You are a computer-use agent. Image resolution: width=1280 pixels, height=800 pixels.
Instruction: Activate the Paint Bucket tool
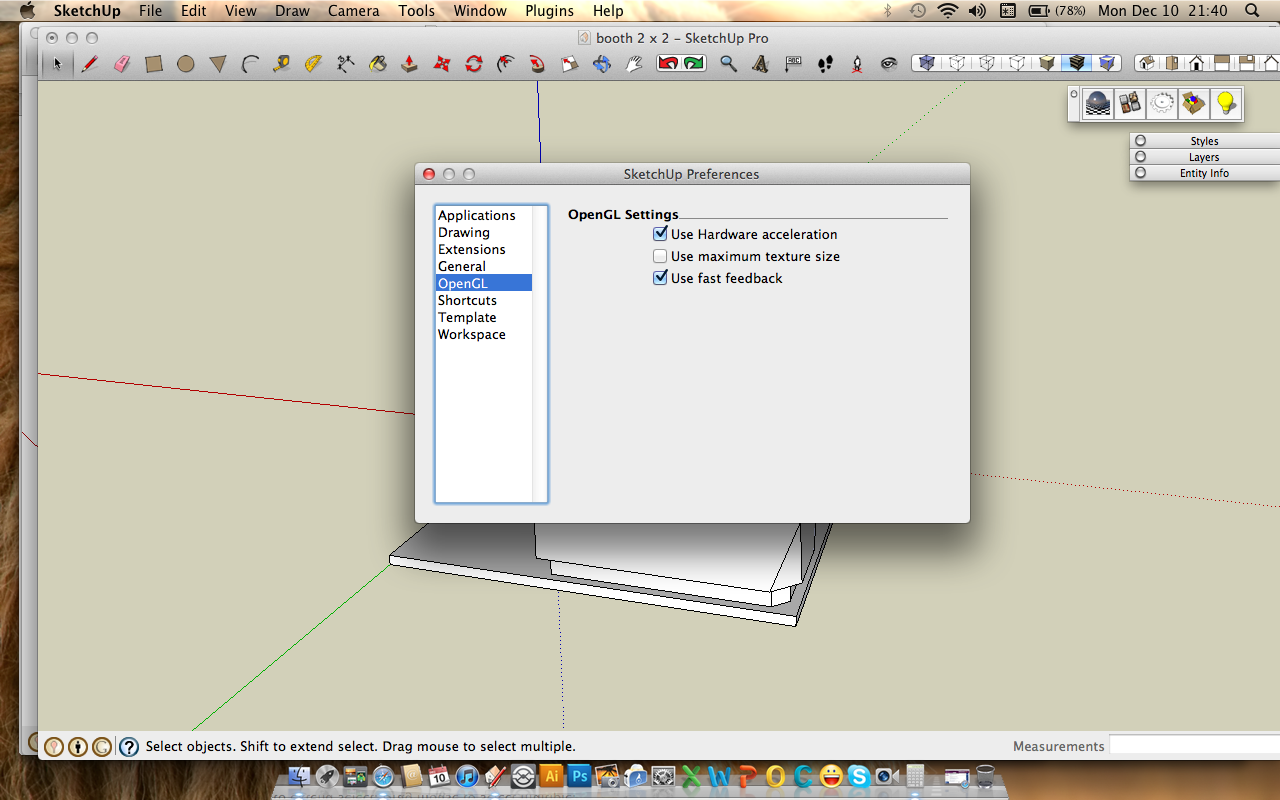378,64
